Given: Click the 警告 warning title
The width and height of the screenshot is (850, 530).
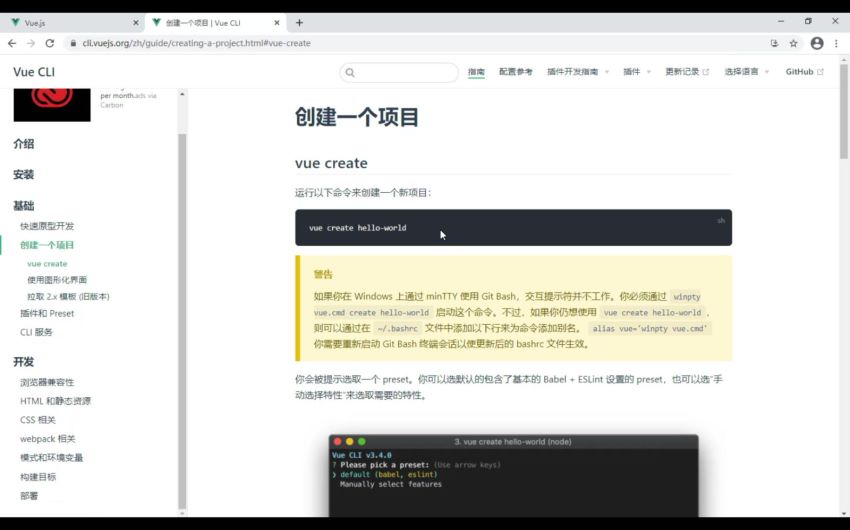Looking at the screenshot, I should pyautogui.click(x=323, y=274).
